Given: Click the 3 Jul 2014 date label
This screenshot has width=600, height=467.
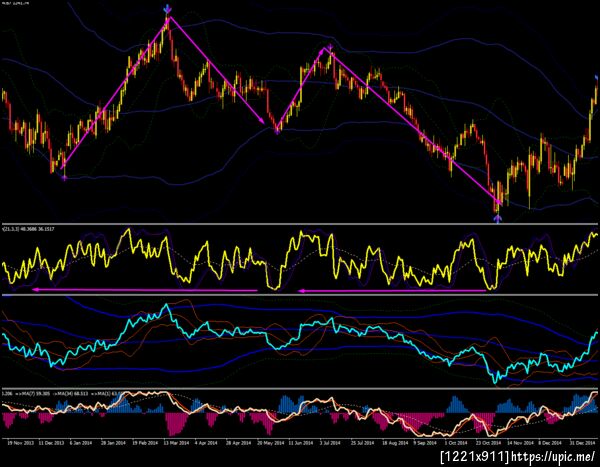Looking at the screenshot, I should tap(329, 443).
